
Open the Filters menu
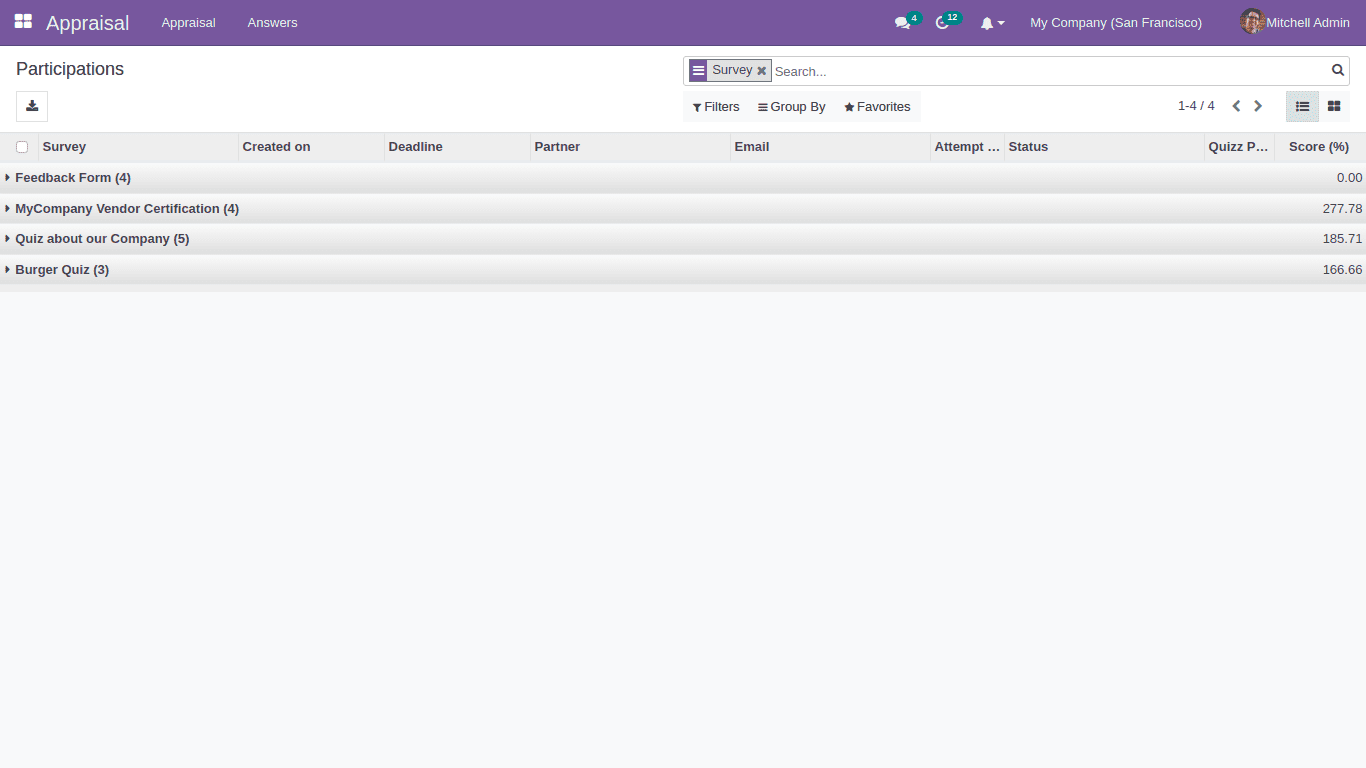point(715,106)
